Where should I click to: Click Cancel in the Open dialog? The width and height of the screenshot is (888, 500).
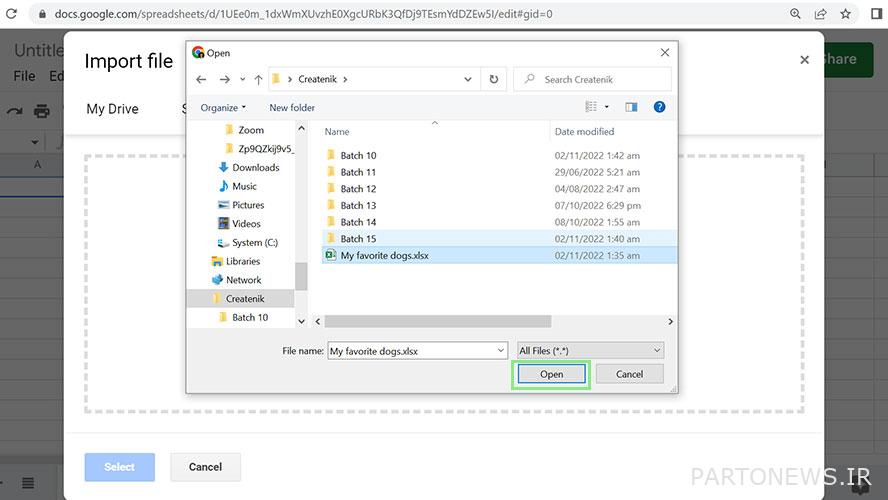click(x=629, y=374)
